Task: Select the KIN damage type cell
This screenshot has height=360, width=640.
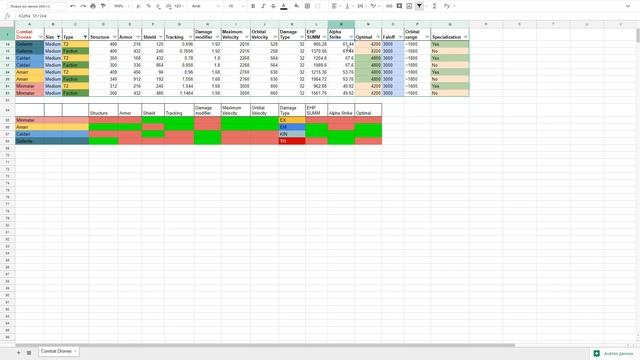Action: [292, 134]
